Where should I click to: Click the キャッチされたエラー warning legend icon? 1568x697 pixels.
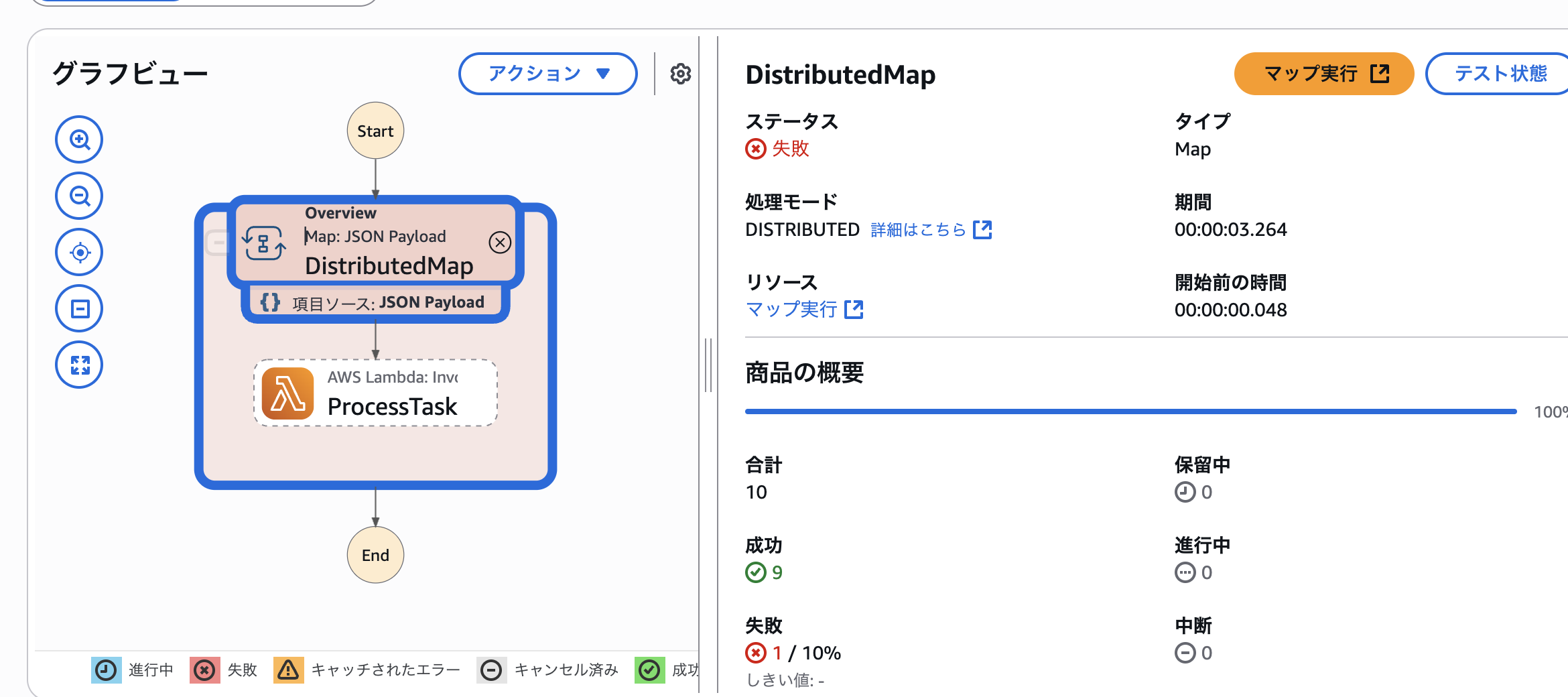click(288, 670)
